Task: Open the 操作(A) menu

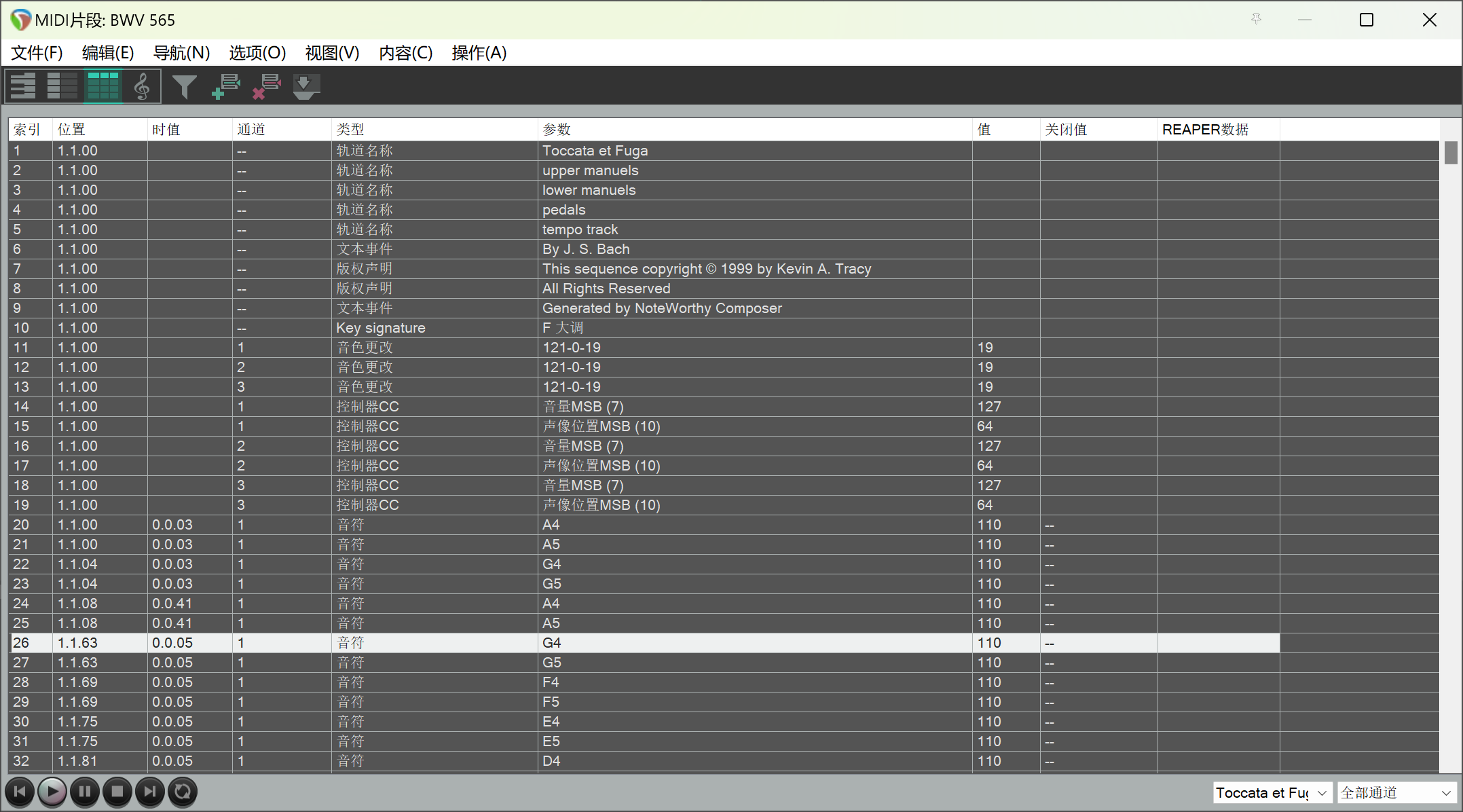Action: click(x=479, y=53)
